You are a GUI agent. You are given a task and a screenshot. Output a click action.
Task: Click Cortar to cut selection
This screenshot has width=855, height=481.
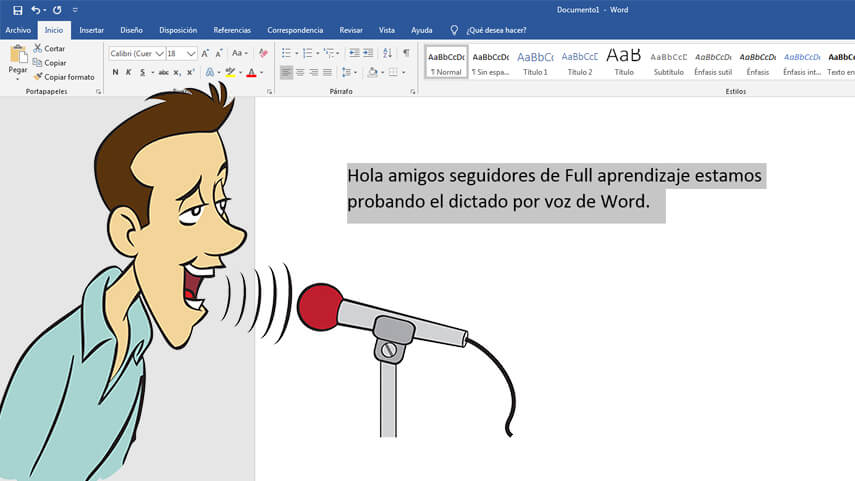pos(49,49)
